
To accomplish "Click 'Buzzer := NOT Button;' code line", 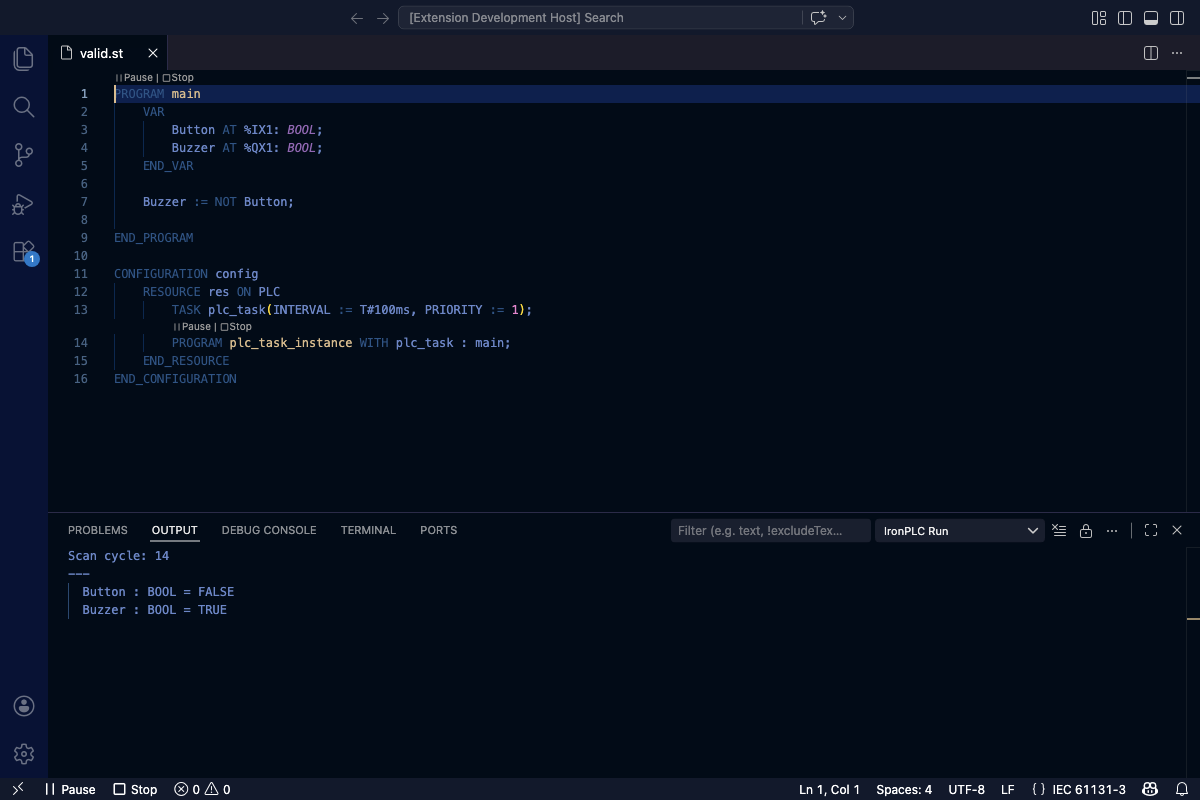I will 218,202.
